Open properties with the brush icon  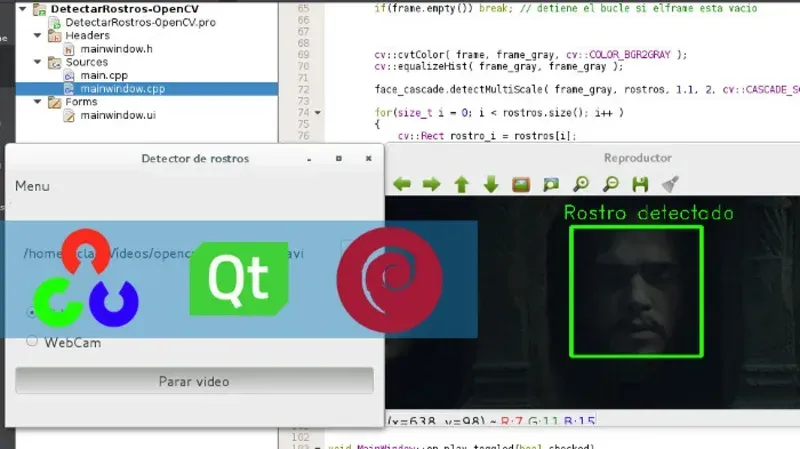click(670, 184)
